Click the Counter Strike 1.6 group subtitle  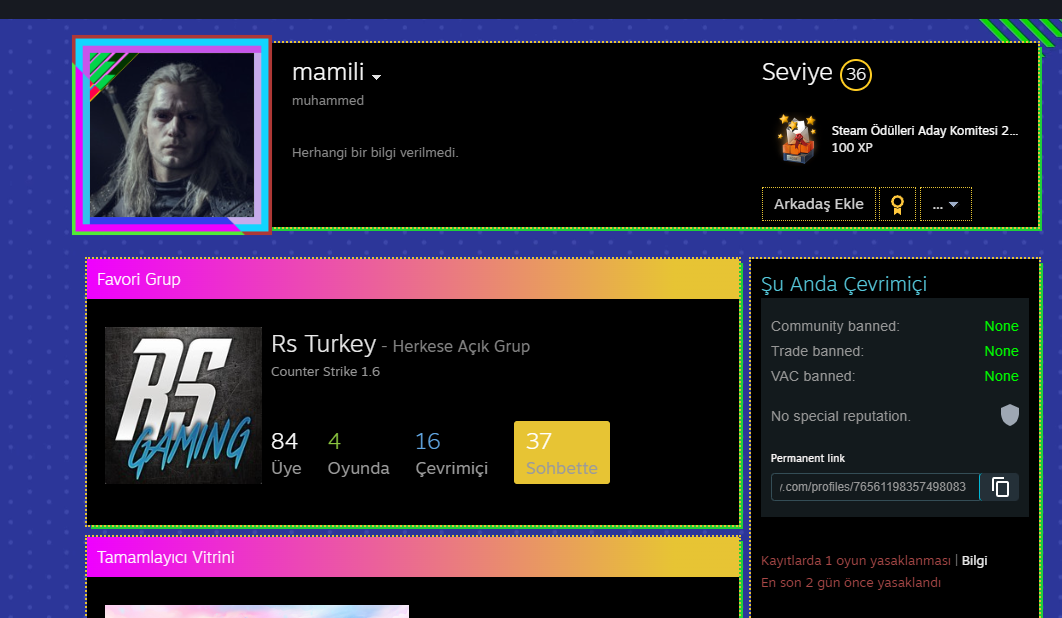pos(325,371)
